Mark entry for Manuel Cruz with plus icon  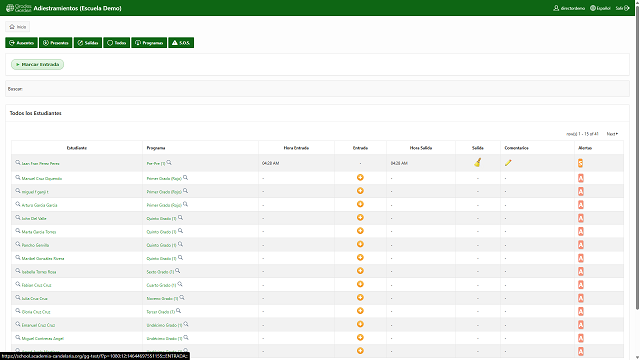coord(360,178)
